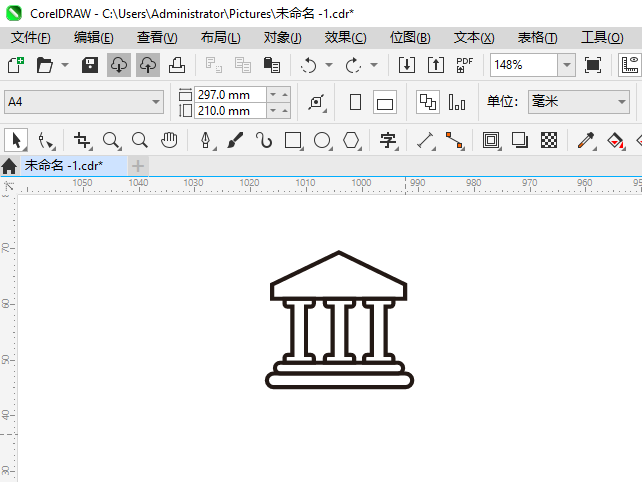Open the zoom level dropdown arrow
This screenshot has width=642, height=482.
tap(567, 65)
